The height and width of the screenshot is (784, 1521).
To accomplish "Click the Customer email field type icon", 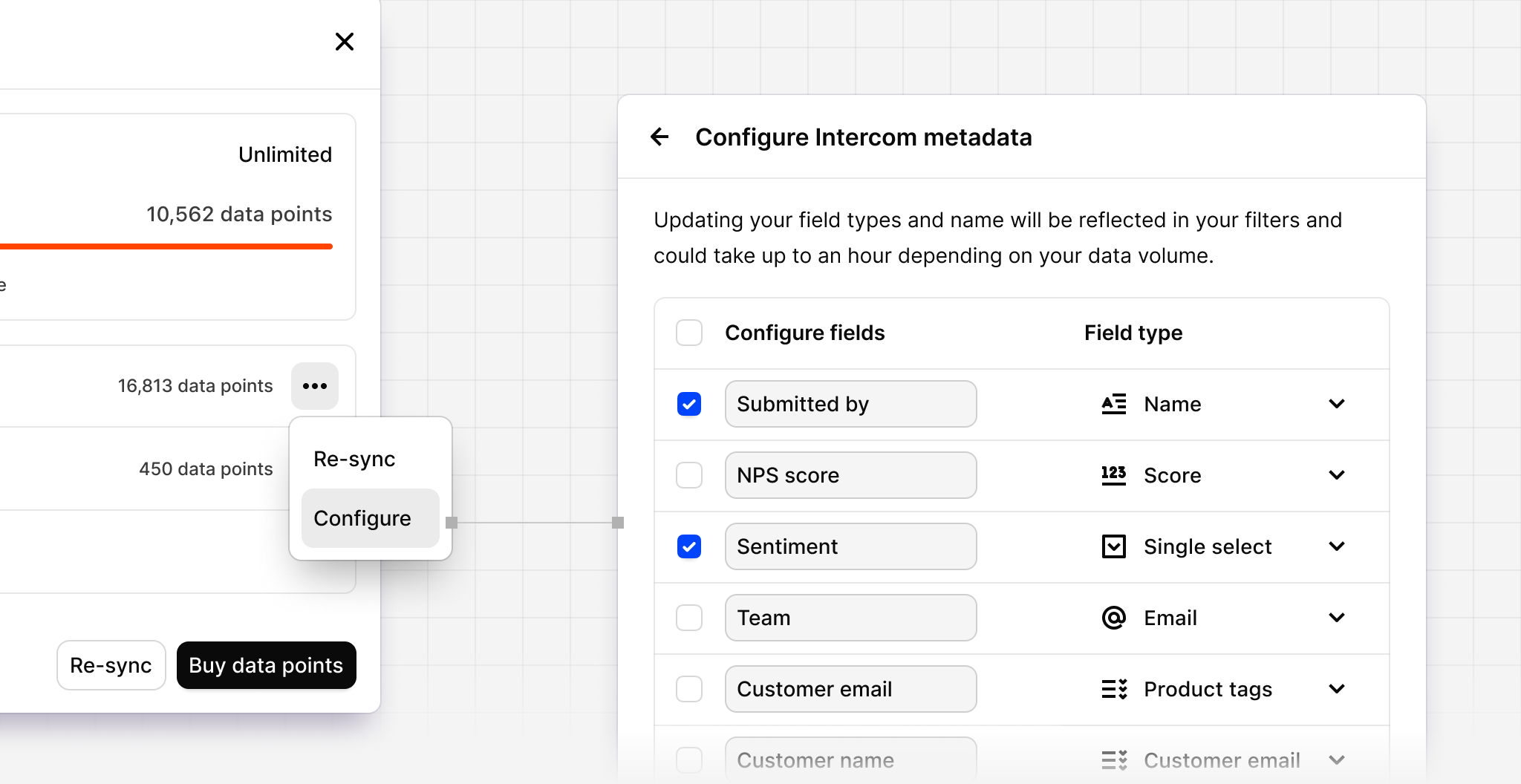I will click(x=1113, y=759).
